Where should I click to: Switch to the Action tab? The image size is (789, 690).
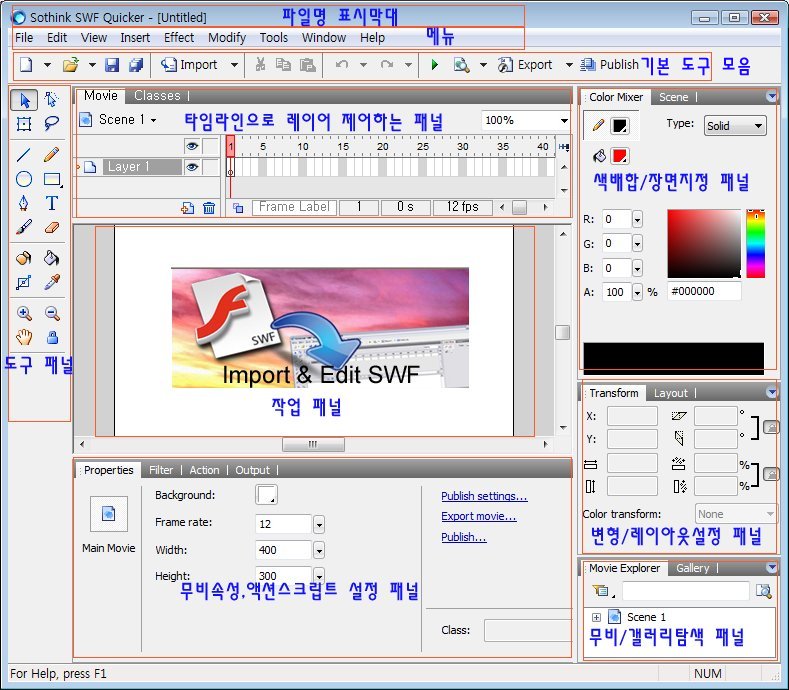tap(204, 470)
